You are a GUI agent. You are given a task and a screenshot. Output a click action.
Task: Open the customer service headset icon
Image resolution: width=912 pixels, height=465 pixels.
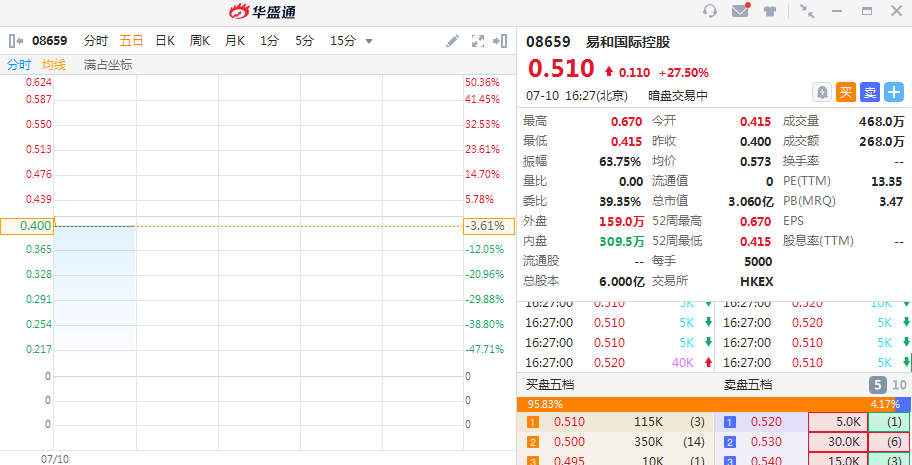point(710,11)
